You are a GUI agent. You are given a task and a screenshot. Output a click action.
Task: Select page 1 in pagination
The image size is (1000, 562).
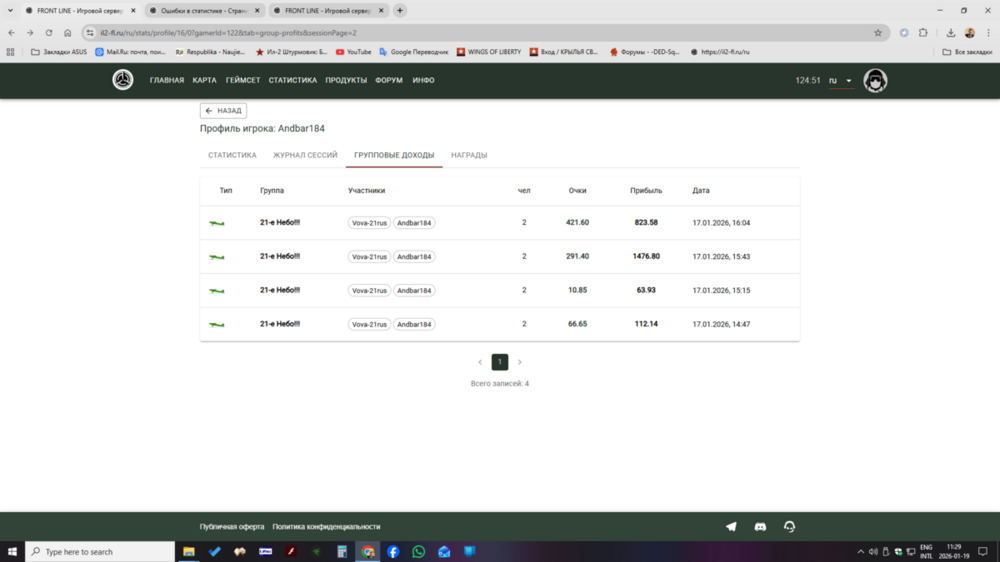coord(500,362)
